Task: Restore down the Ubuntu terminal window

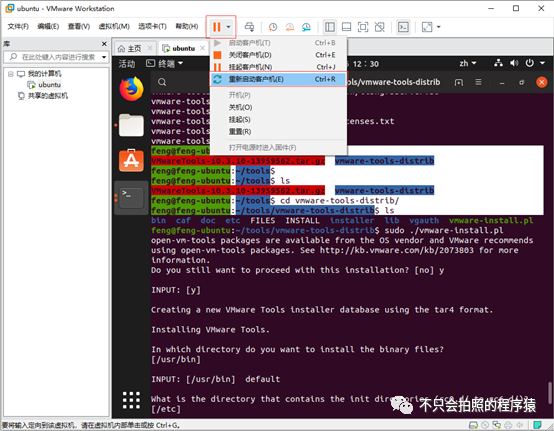Action: click(521, 82)
